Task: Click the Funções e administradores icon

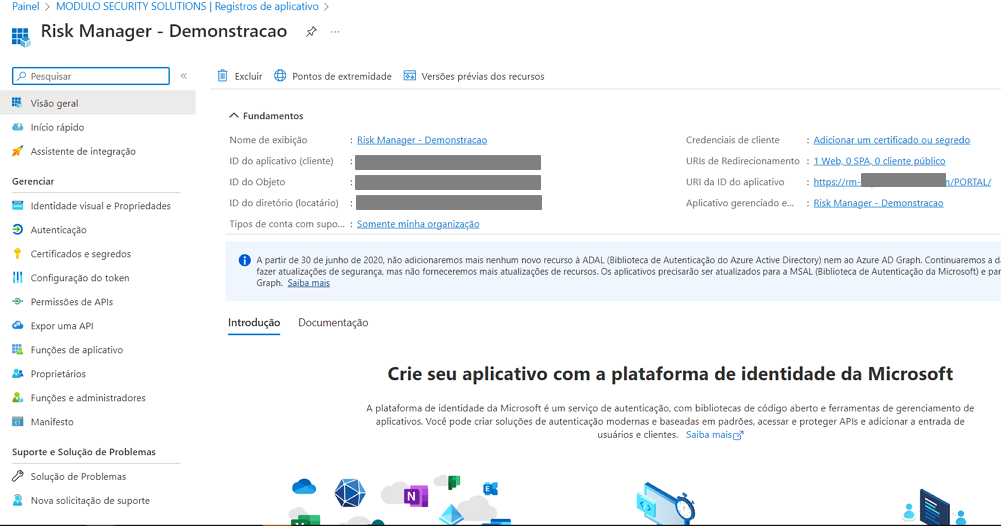Action: coord(17,398)
